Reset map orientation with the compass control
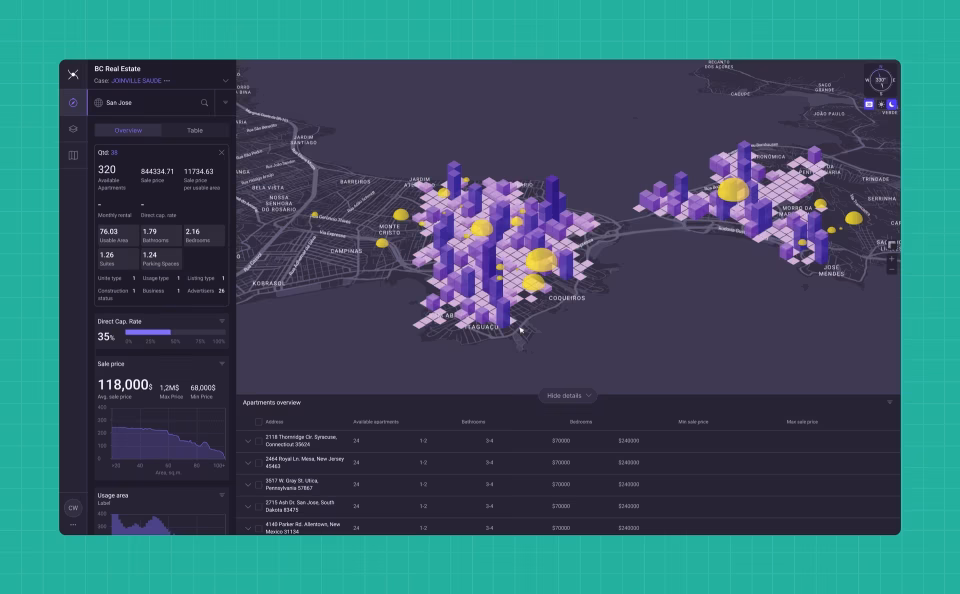This screenshot has width=960, height=594. pyautogui.click(x=880, y=80)
